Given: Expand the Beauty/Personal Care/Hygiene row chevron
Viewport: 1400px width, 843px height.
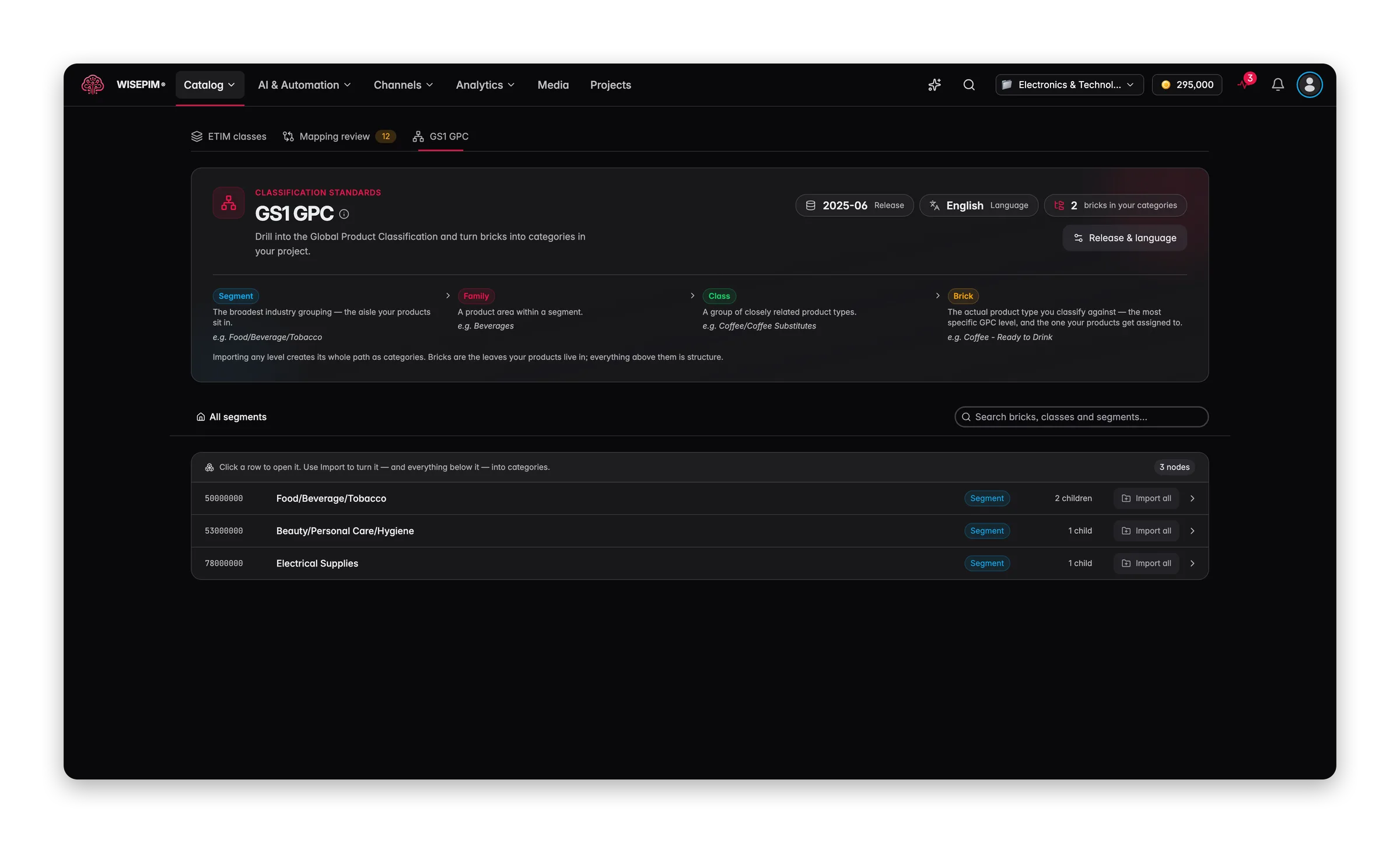Looking at the screenshot, I should (x=1192, y=531).
